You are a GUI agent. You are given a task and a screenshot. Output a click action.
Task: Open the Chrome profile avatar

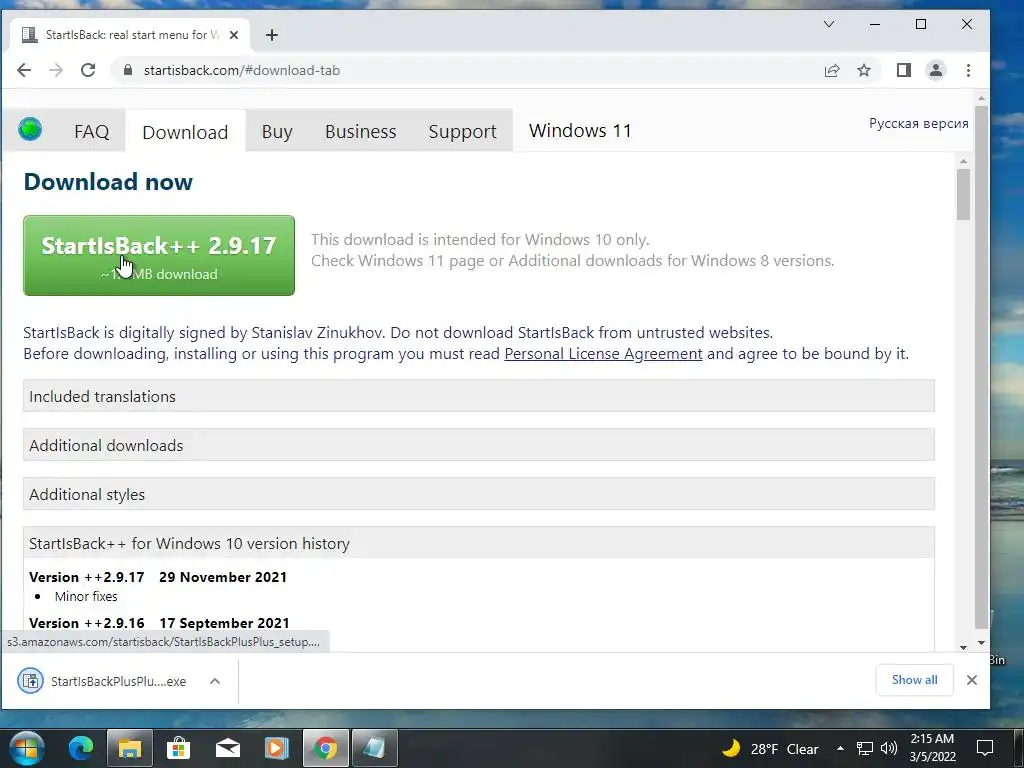tap(936, 71)
